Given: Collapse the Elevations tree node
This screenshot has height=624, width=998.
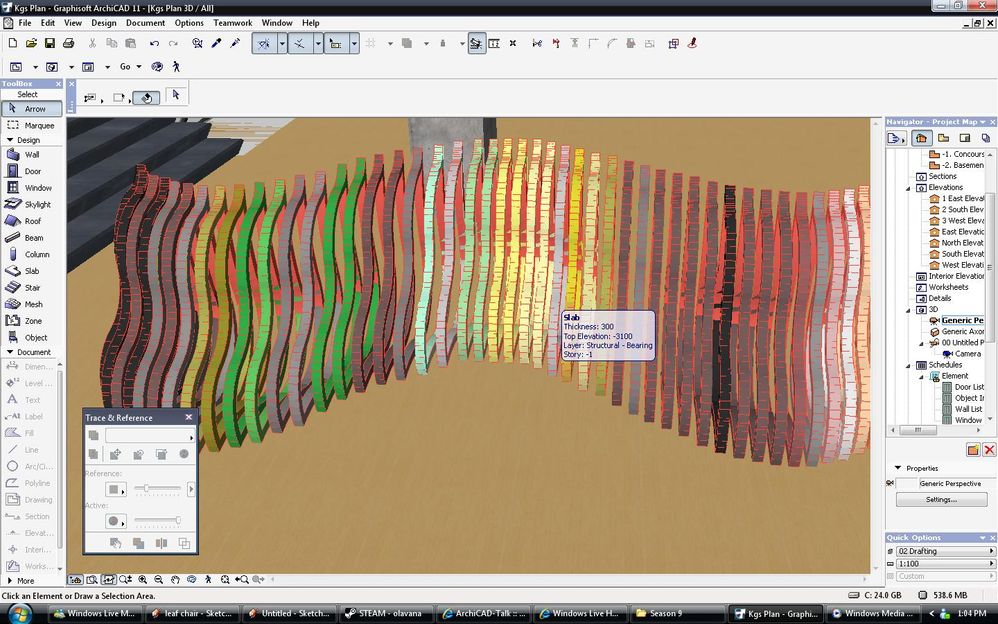Looking at the screenshot, I should [908, 188].
